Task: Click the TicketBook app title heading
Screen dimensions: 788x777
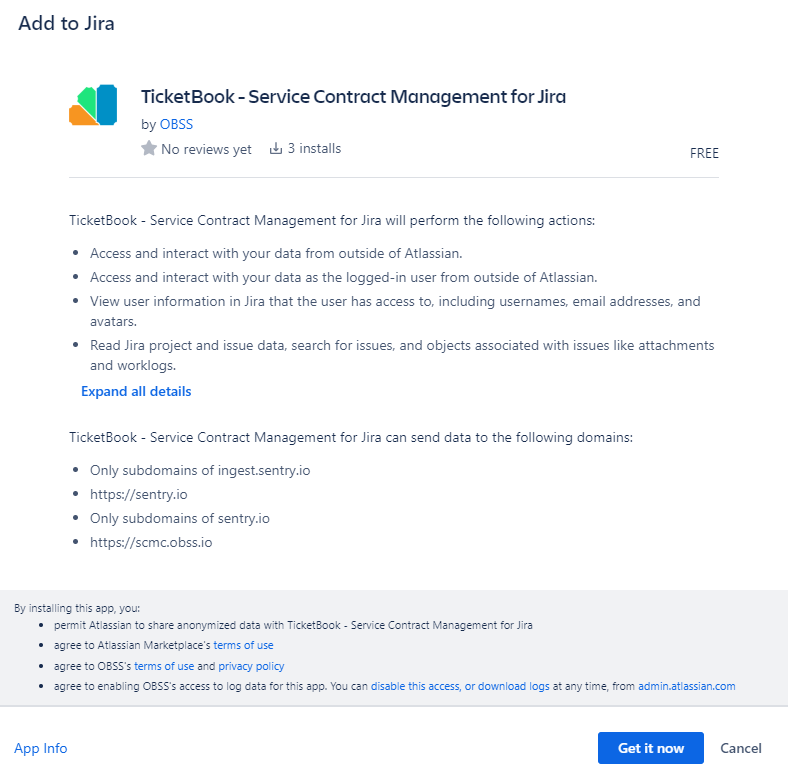Action: (x=354, y=97)
